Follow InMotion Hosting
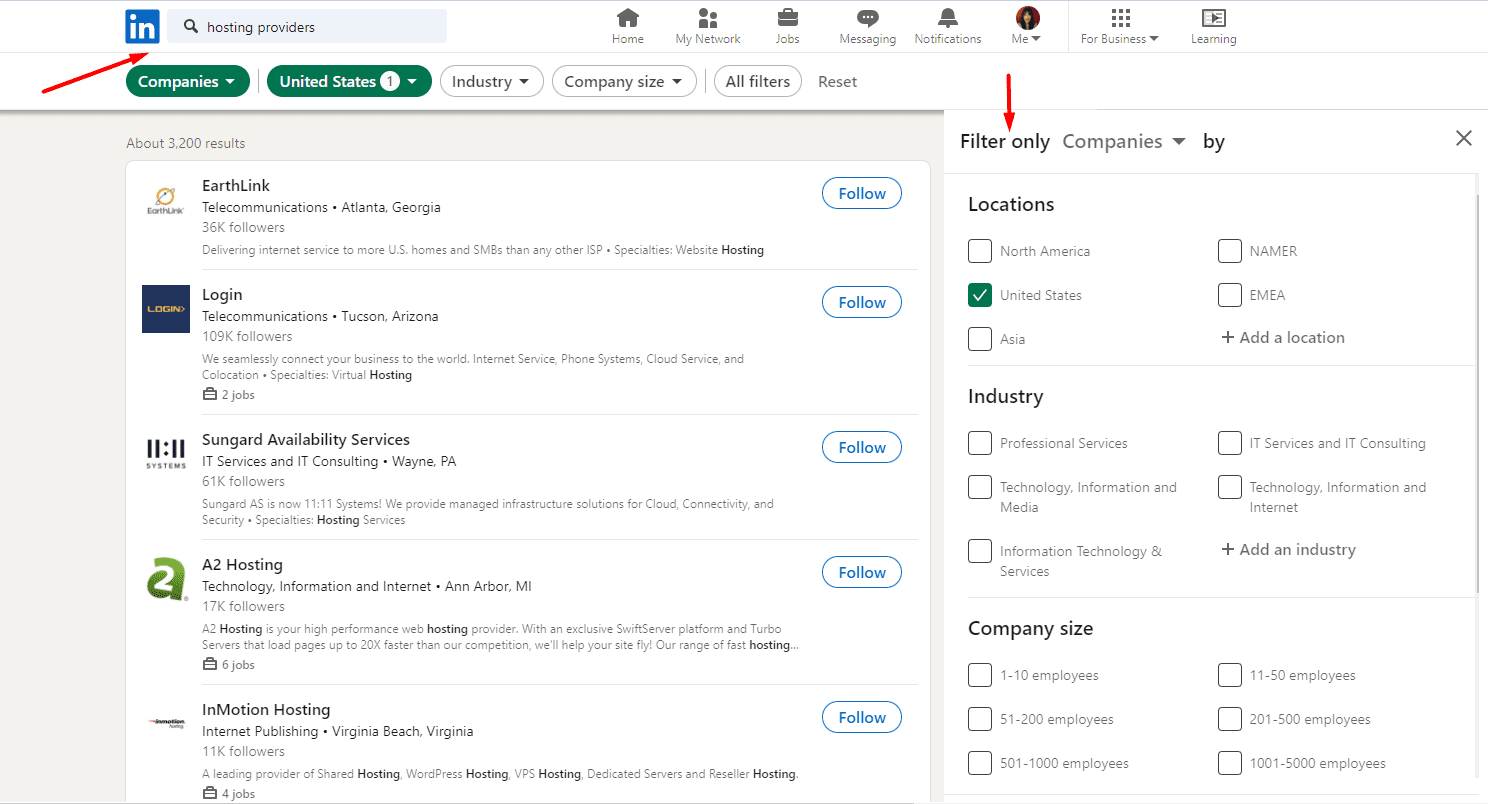This screenshot has width=1488, height=804. pyautogui.click(x=862, y=717)
